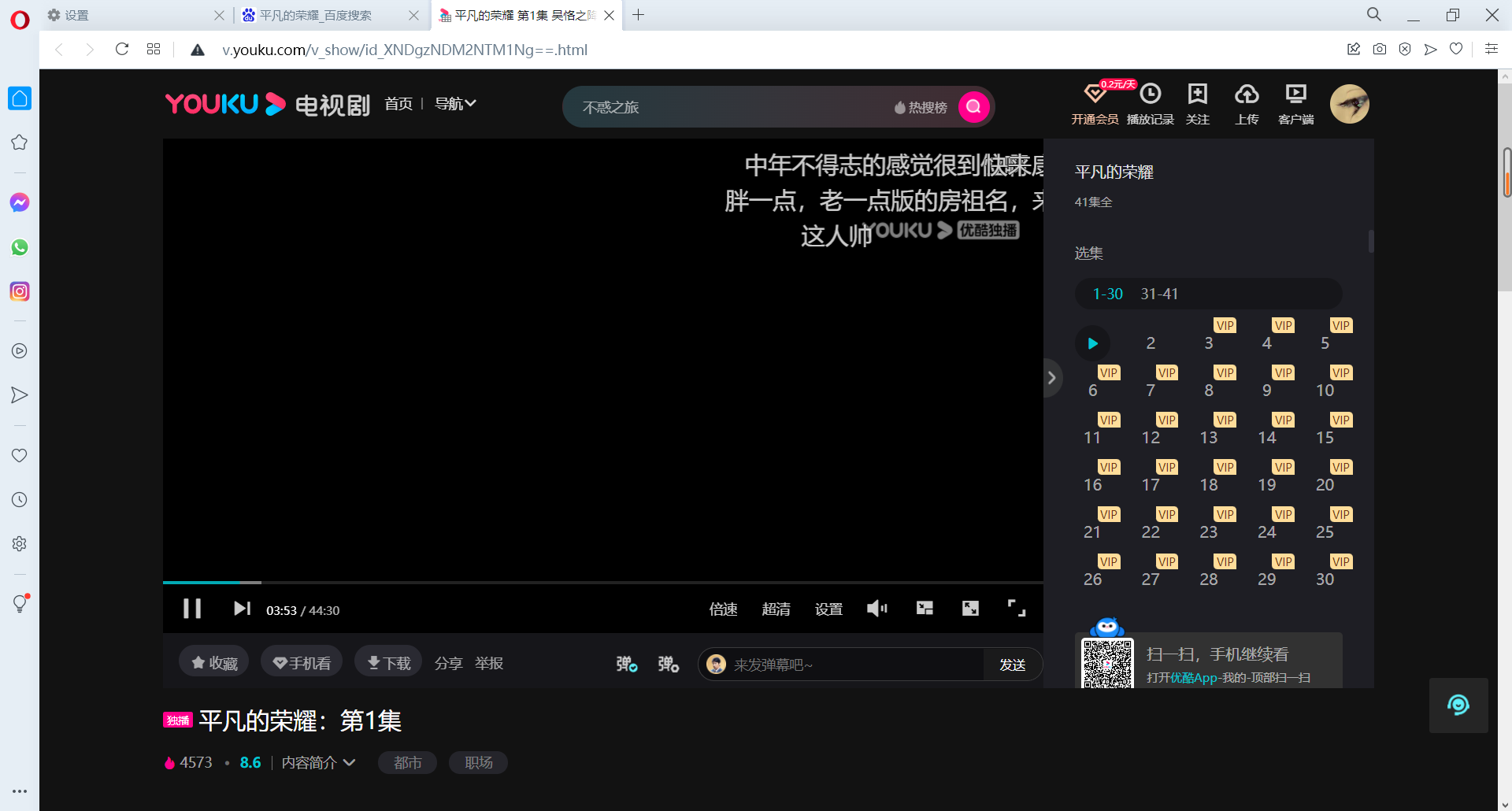Open the Opera main menu logo
Image resolution: width=1512 pixels, height=811 pixels.
20,19
